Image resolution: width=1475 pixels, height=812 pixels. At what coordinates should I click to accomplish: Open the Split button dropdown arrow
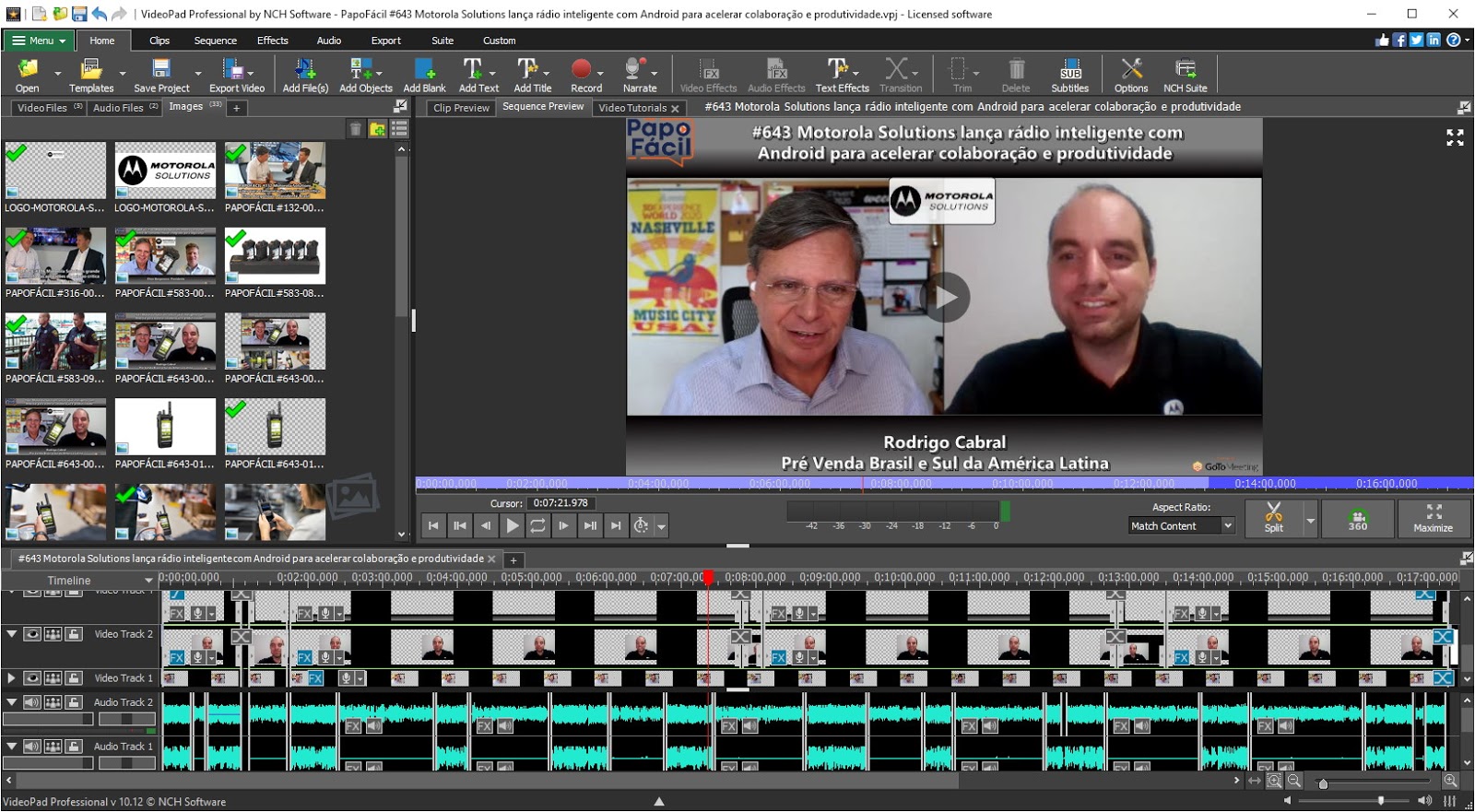(x=1310, y=519)
